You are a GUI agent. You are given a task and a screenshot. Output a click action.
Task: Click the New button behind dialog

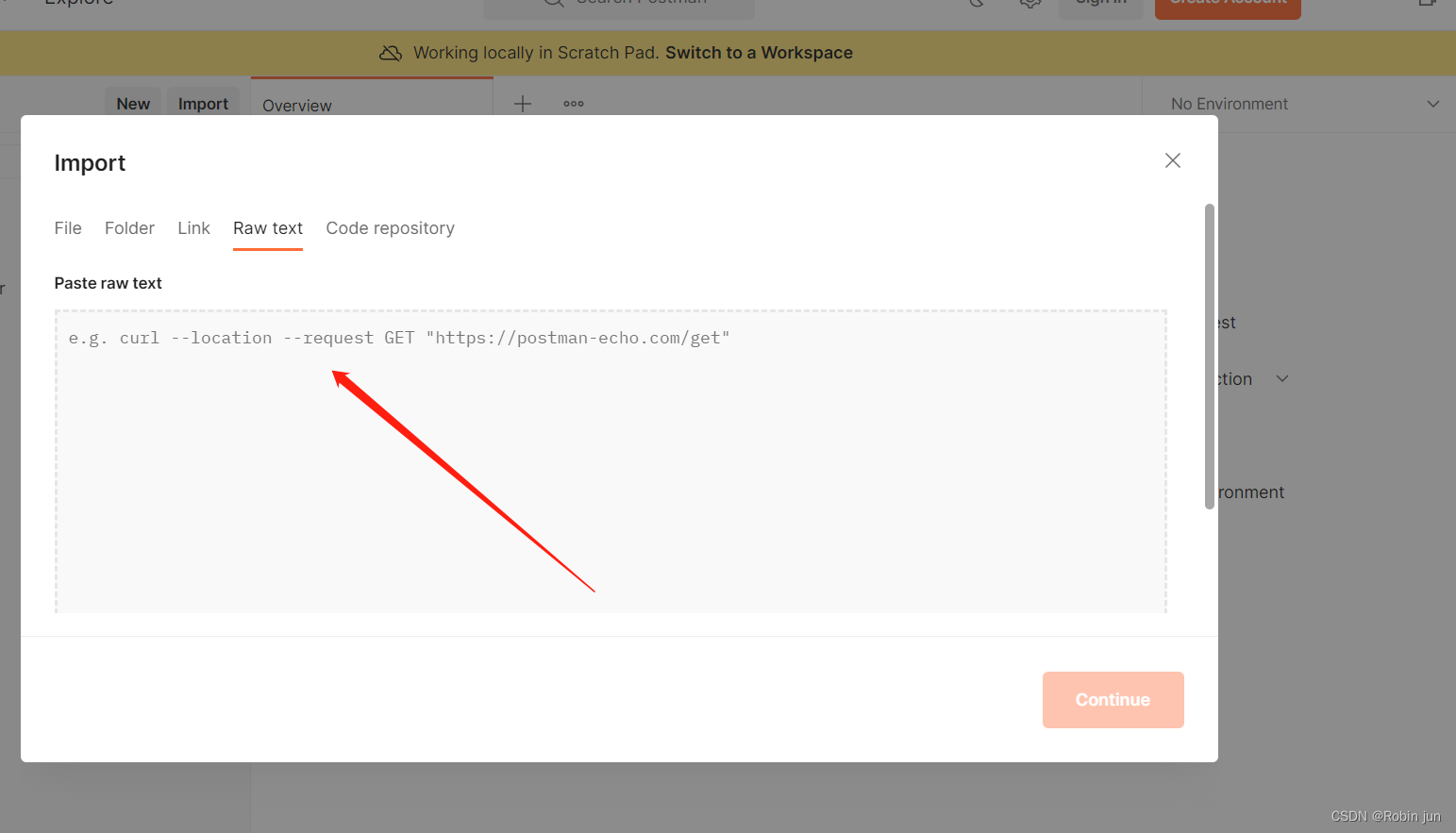133,104
